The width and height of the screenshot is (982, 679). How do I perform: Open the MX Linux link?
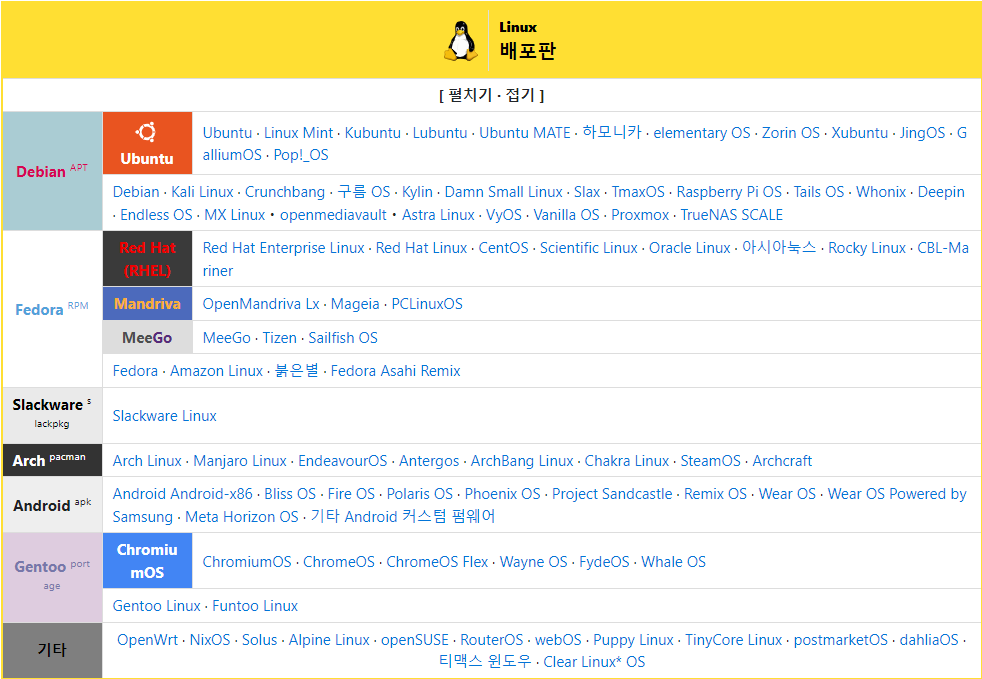[235, 215]
